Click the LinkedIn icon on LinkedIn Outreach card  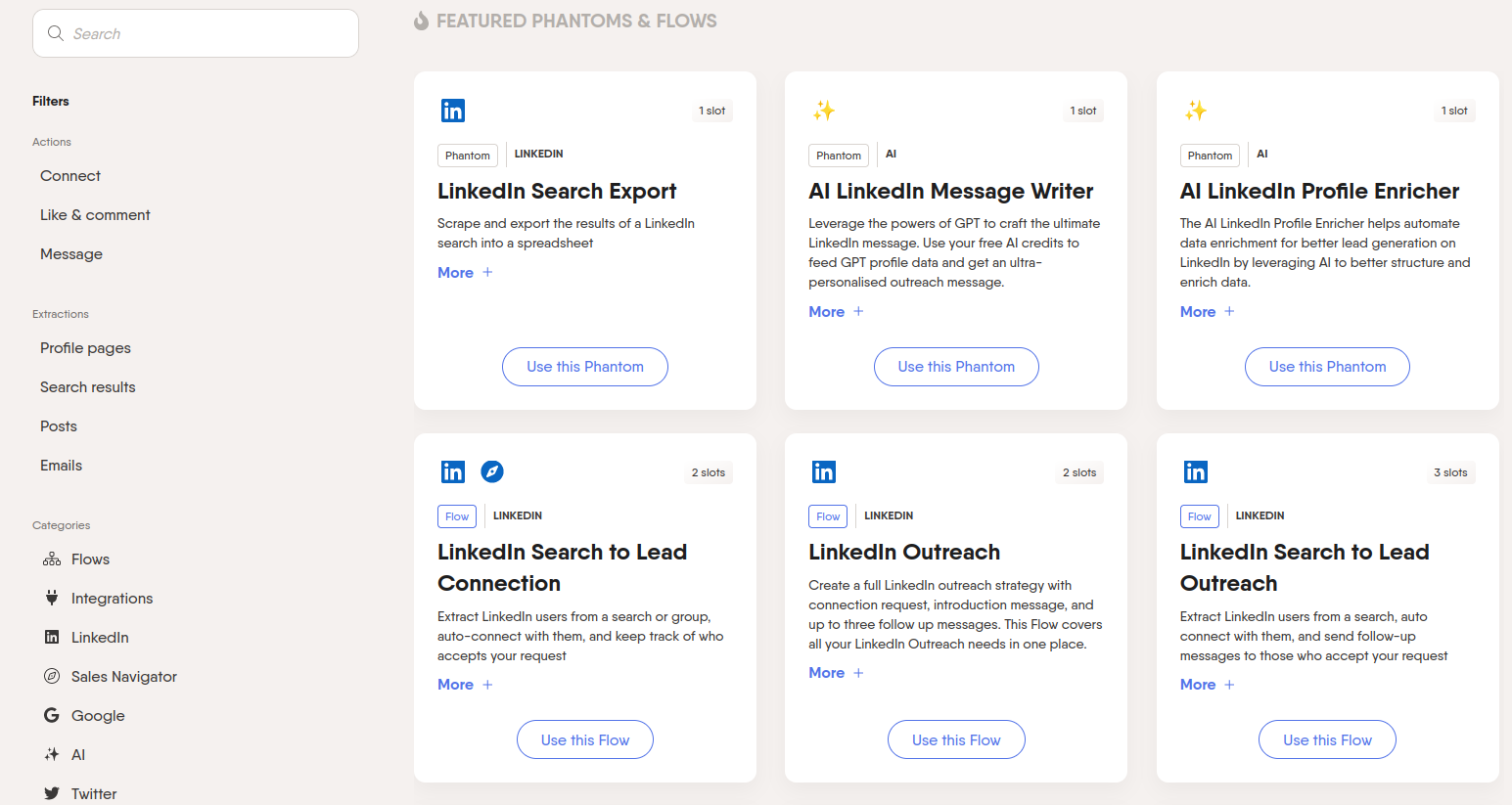[824, 471]
